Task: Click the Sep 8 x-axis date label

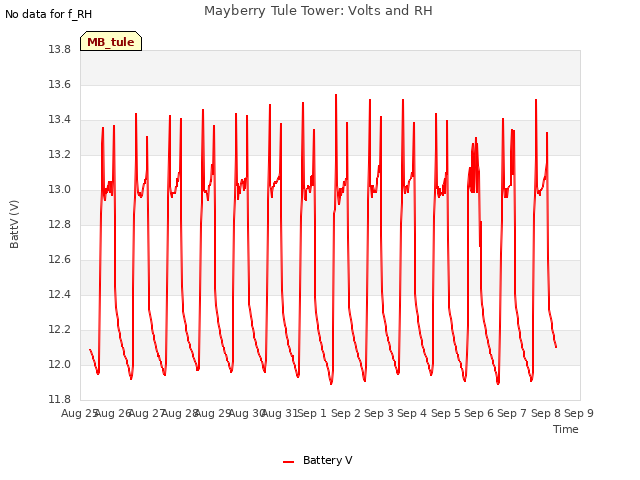Action: point(546,413)
